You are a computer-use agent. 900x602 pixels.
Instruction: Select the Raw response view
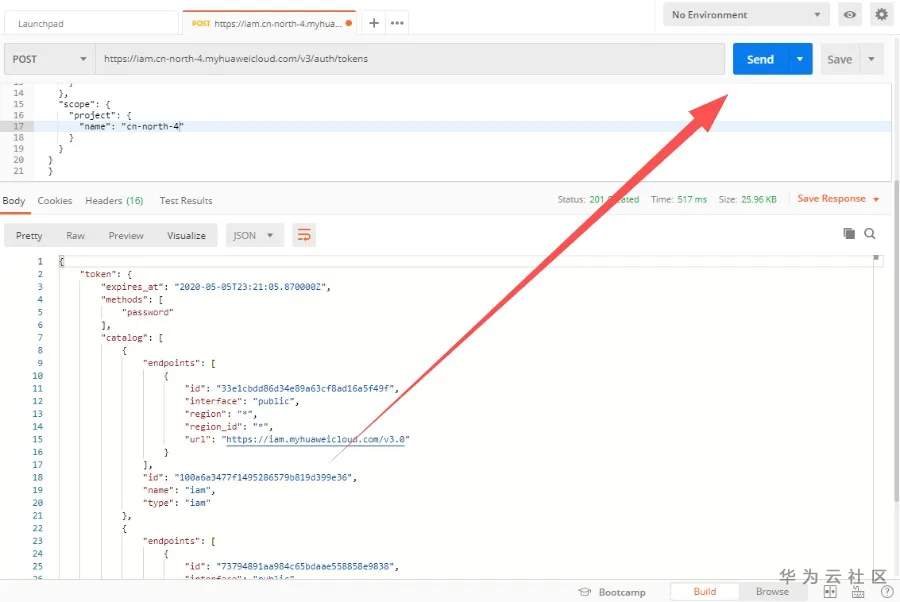click(x=75, y=236)
